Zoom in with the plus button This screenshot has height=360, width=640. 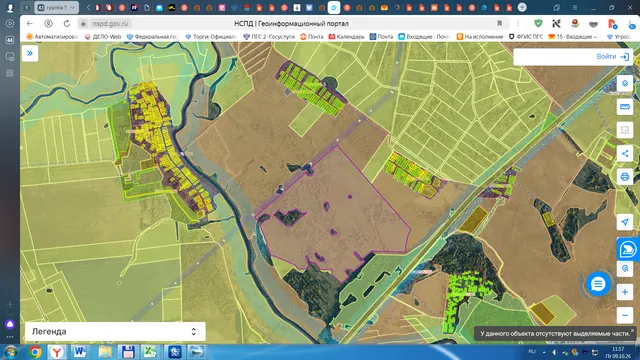point(624,292)
